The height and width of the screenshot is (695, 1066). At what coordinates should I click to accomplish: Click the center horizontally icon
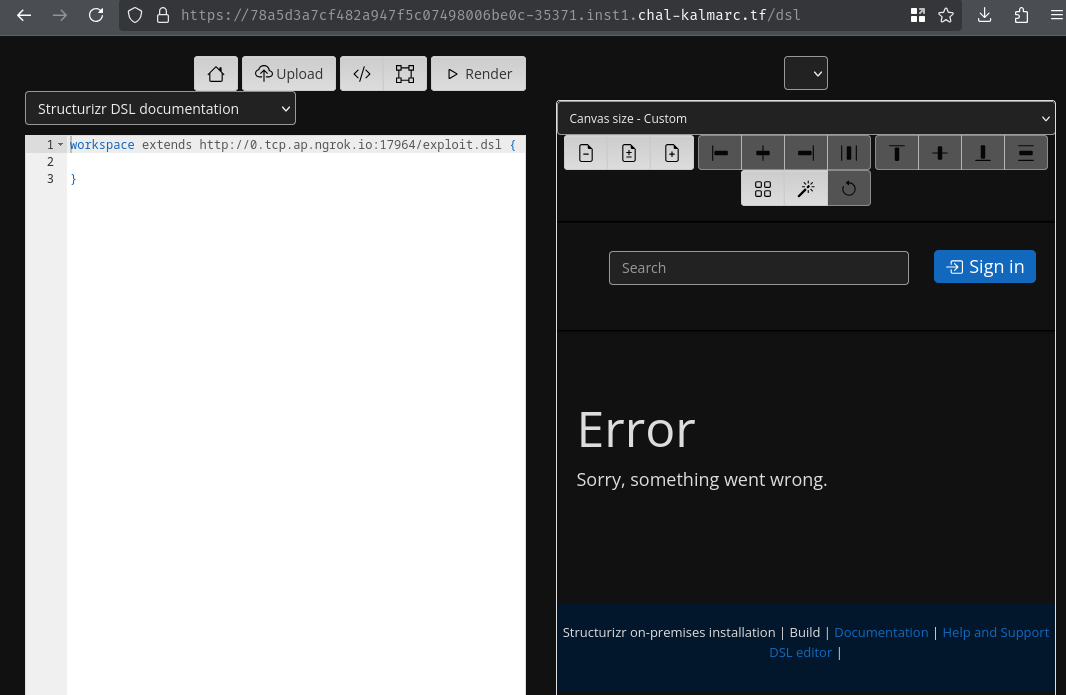[763, 153]
